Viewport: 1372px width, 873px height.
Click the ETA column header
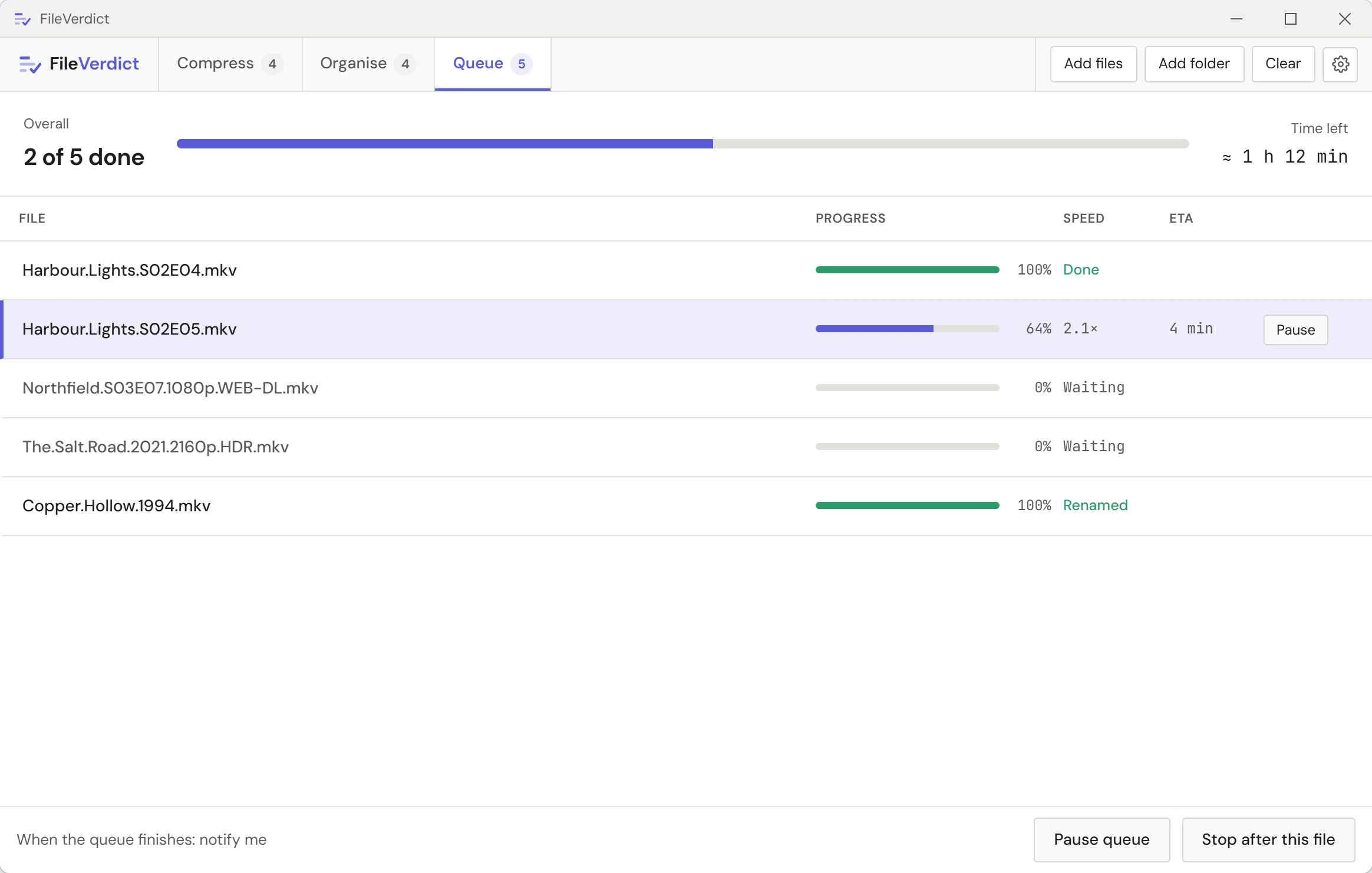click(x=1180, y=219)
